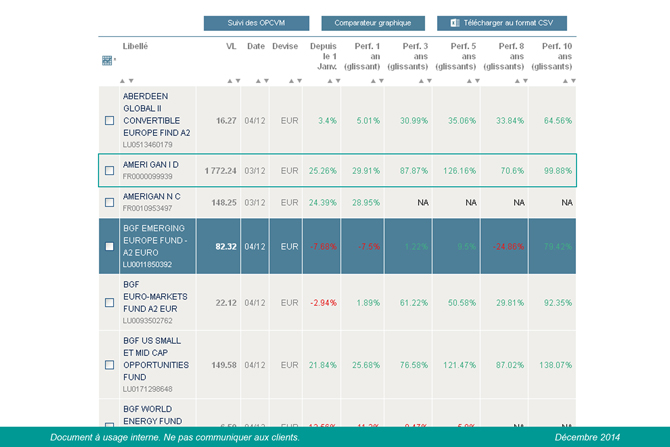The height and width of the screenshot is (447, 670).
Task: Select checkbox for BGF US Small Mid Cap
Action: (x=110, y=365)
